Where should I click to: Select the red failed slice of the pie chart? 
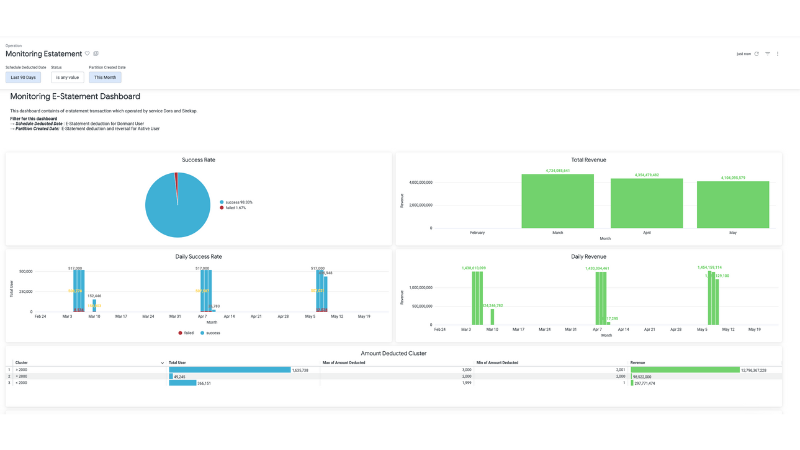pyautogui.click(x=177, y=184)
